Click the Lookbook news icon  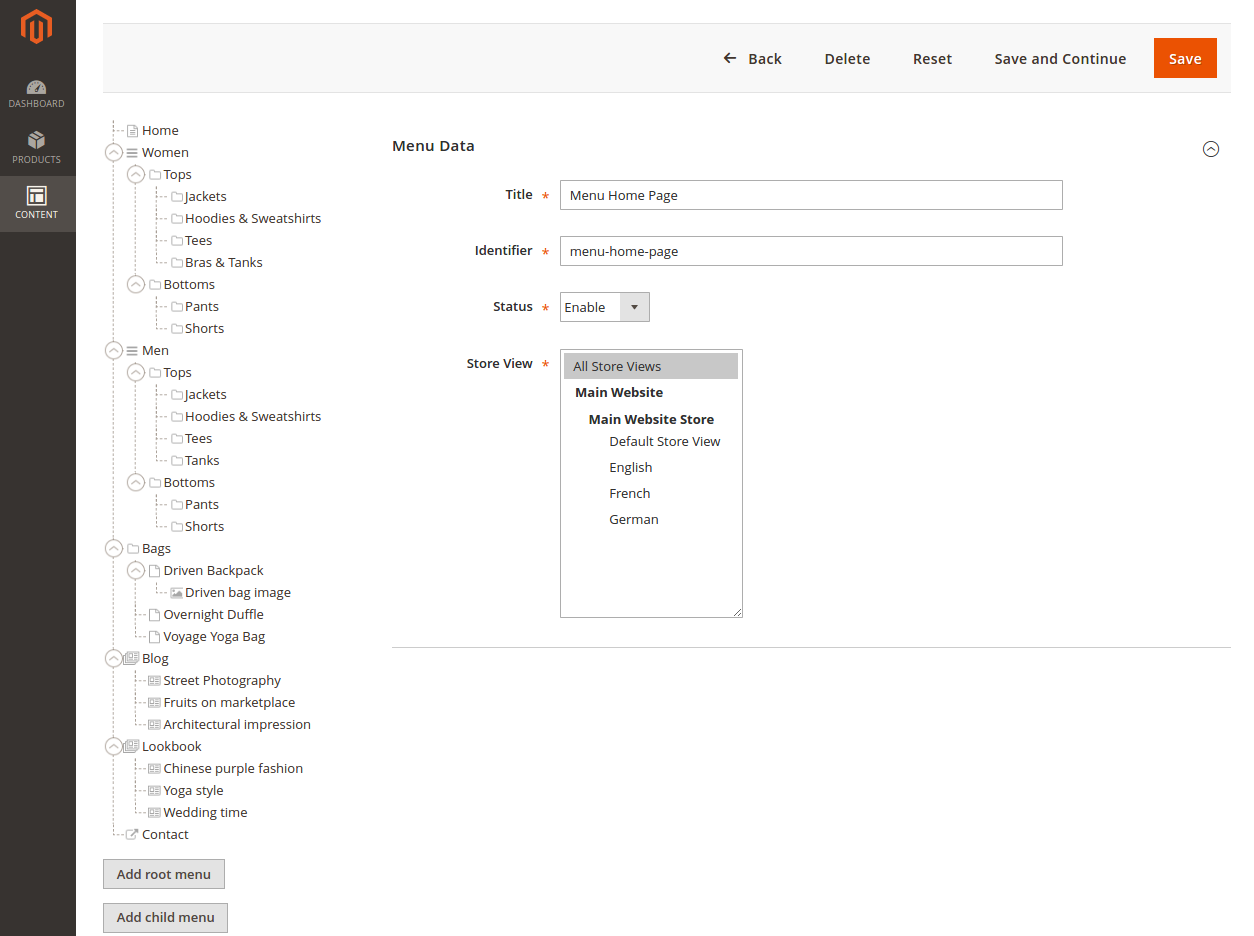coord(131,747)
